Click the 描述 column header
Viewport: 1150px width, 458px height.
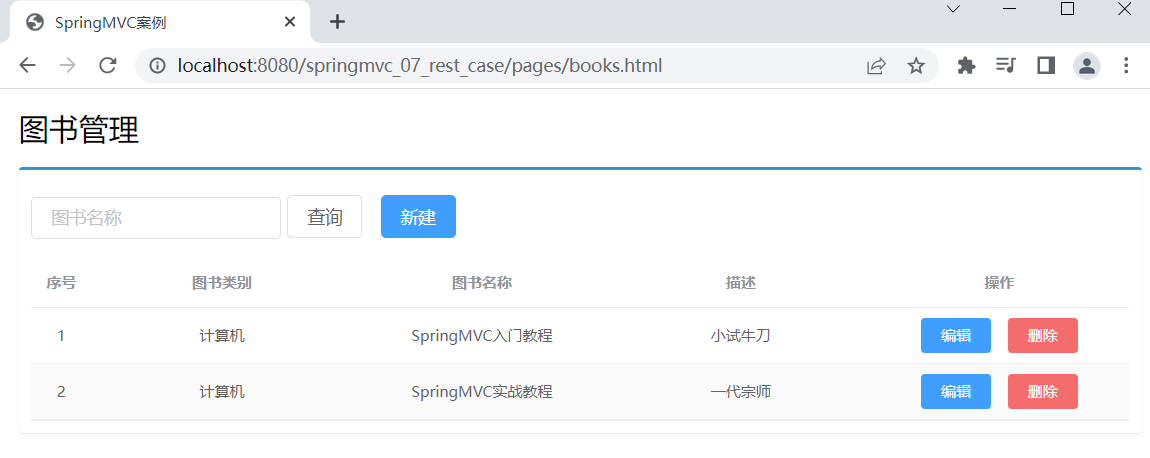coord(741,283)
